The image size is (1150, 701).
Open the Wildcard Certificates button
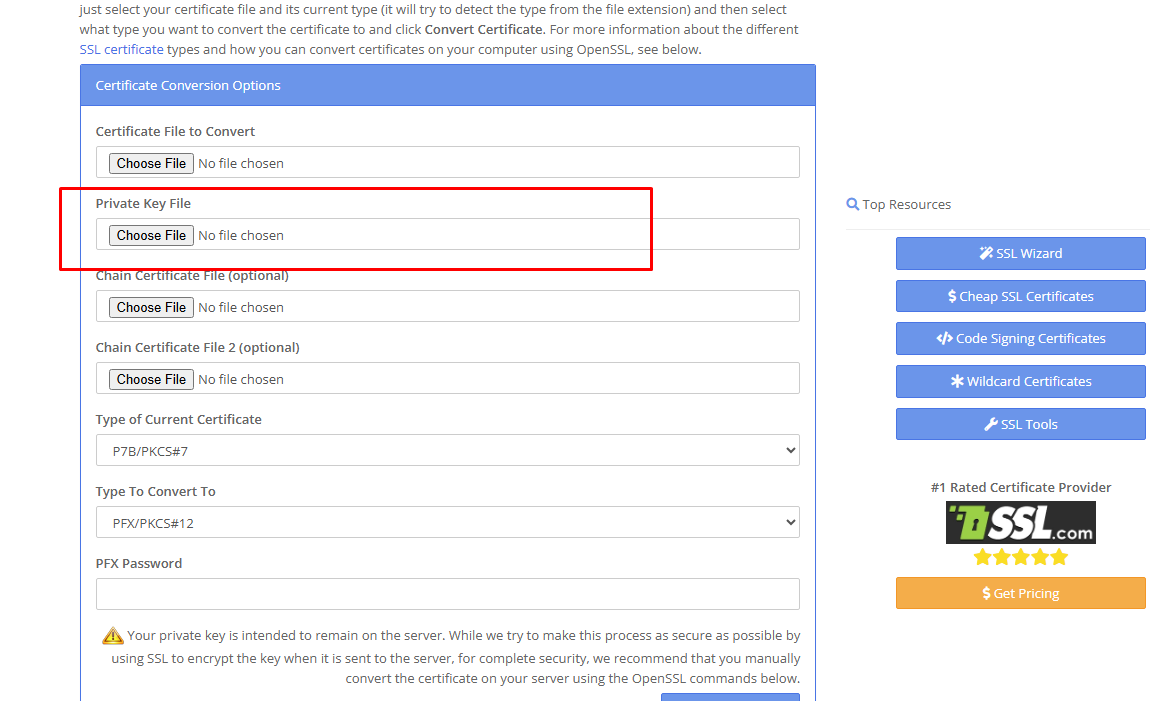(x=1020, y=381)
